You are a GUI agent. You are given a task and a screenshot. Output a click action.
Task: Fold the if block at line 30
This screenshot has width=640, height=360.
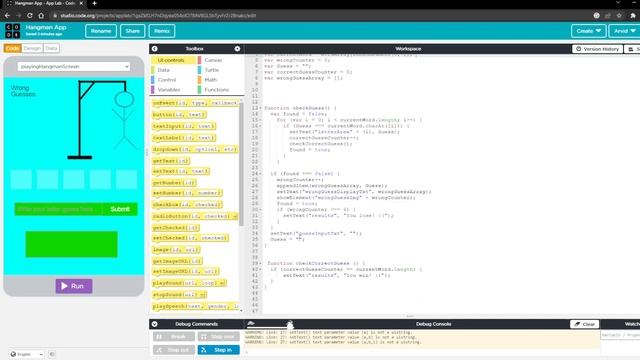(x=260, y=209)
